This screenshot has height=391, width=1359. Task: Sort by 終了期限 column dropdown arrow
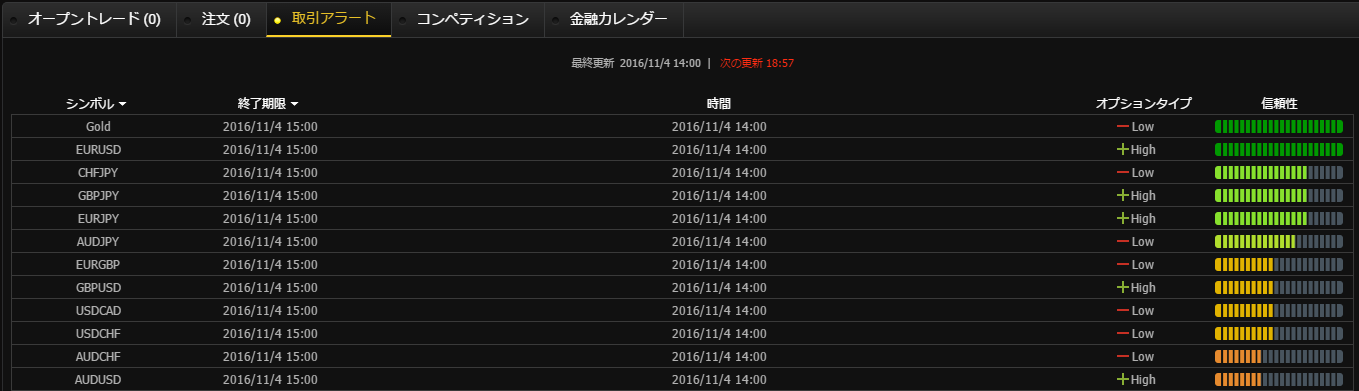click(x=295, y=104)
